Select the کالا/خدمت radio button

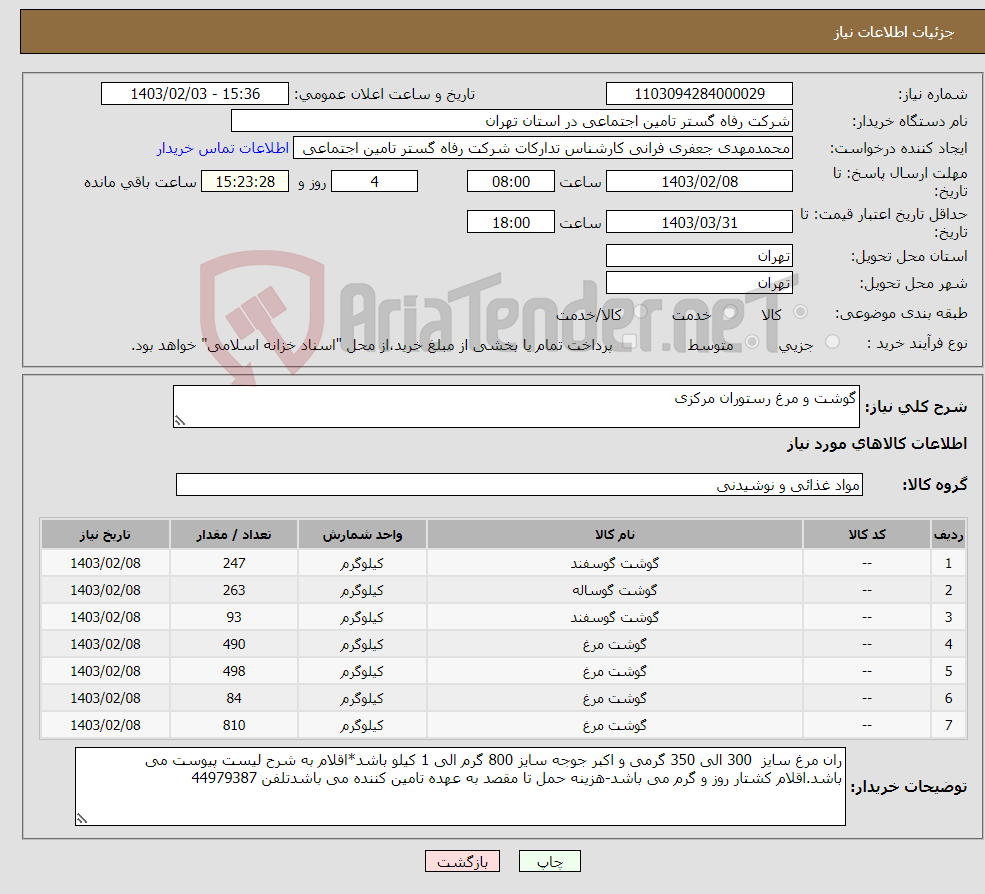point(640,312)
